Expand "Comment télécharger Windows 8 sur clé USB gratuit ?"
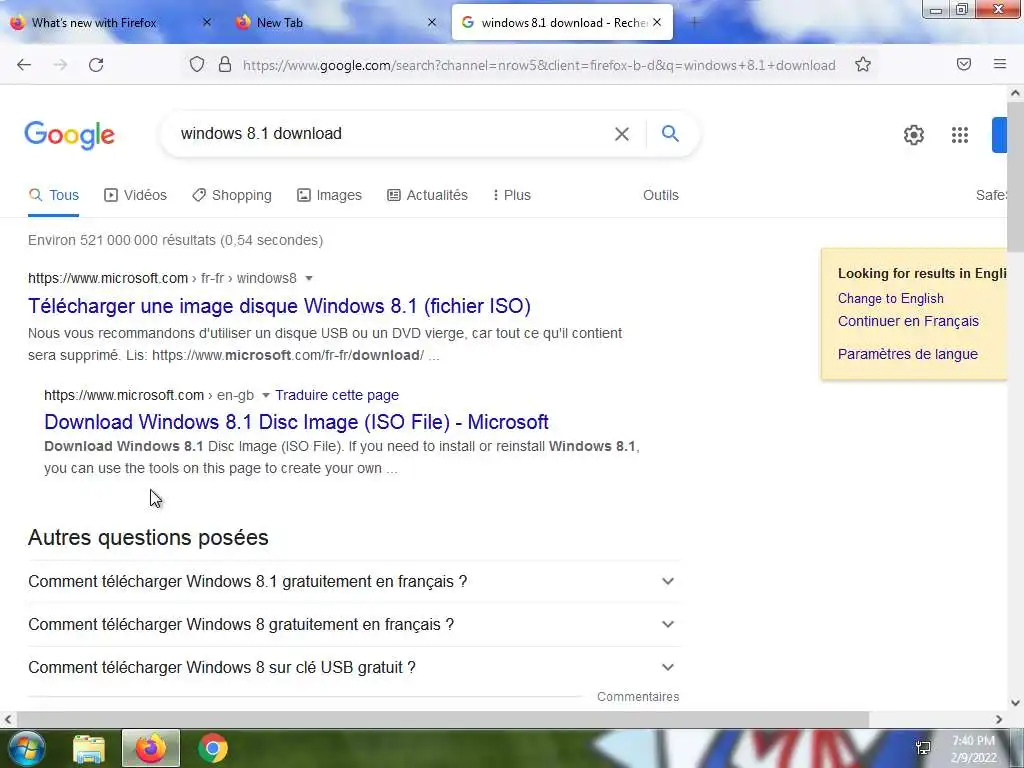The height and width of the screenshot is (768, 1024). click(355, 667)
